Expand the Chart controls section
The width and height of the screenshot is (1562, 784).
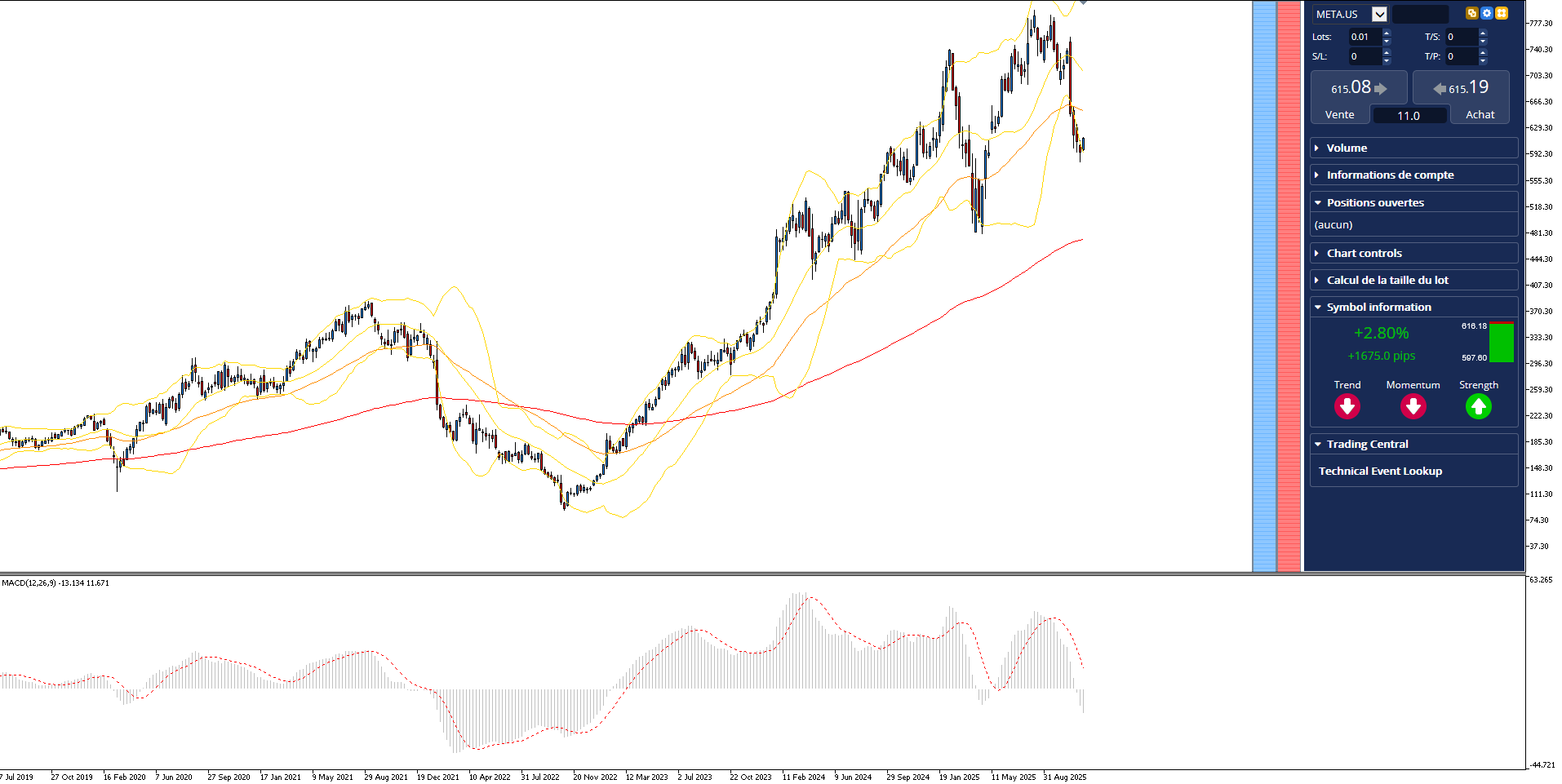[x=1414, y=253]
